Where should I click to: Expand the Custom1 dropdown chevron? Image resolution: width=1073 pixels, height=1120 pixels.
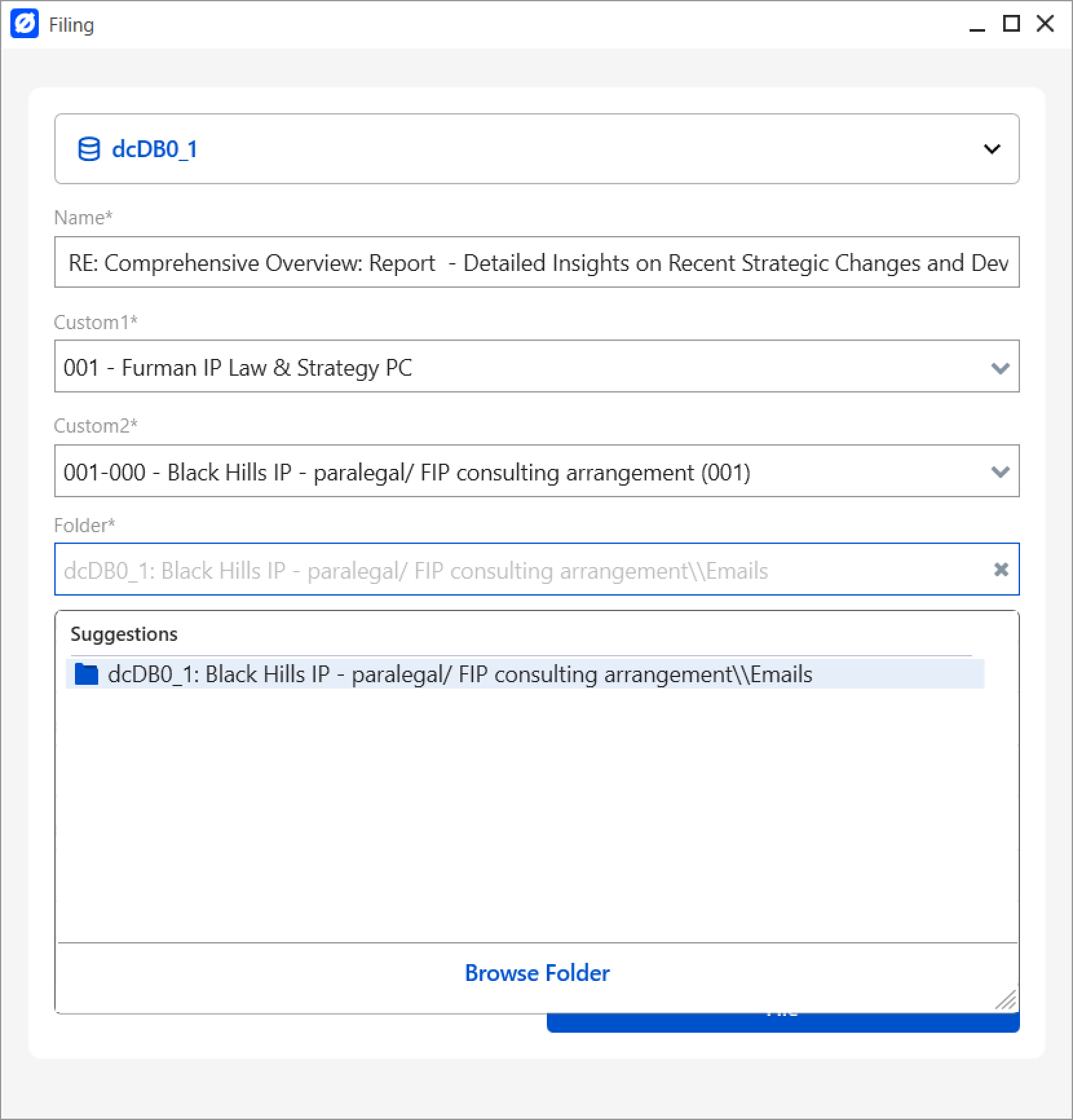click(x=1001, y=367)
